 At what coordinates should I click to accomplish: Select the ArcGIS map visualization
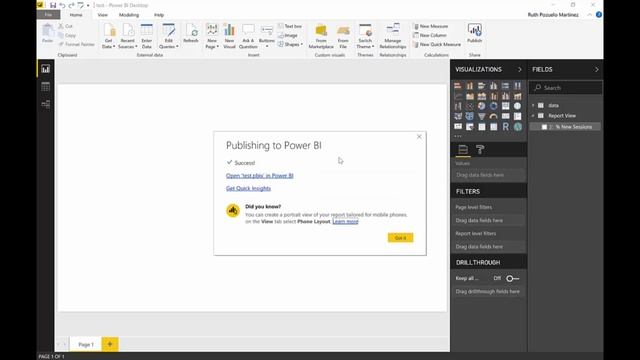pyautogui.click(x=518, y=127)
